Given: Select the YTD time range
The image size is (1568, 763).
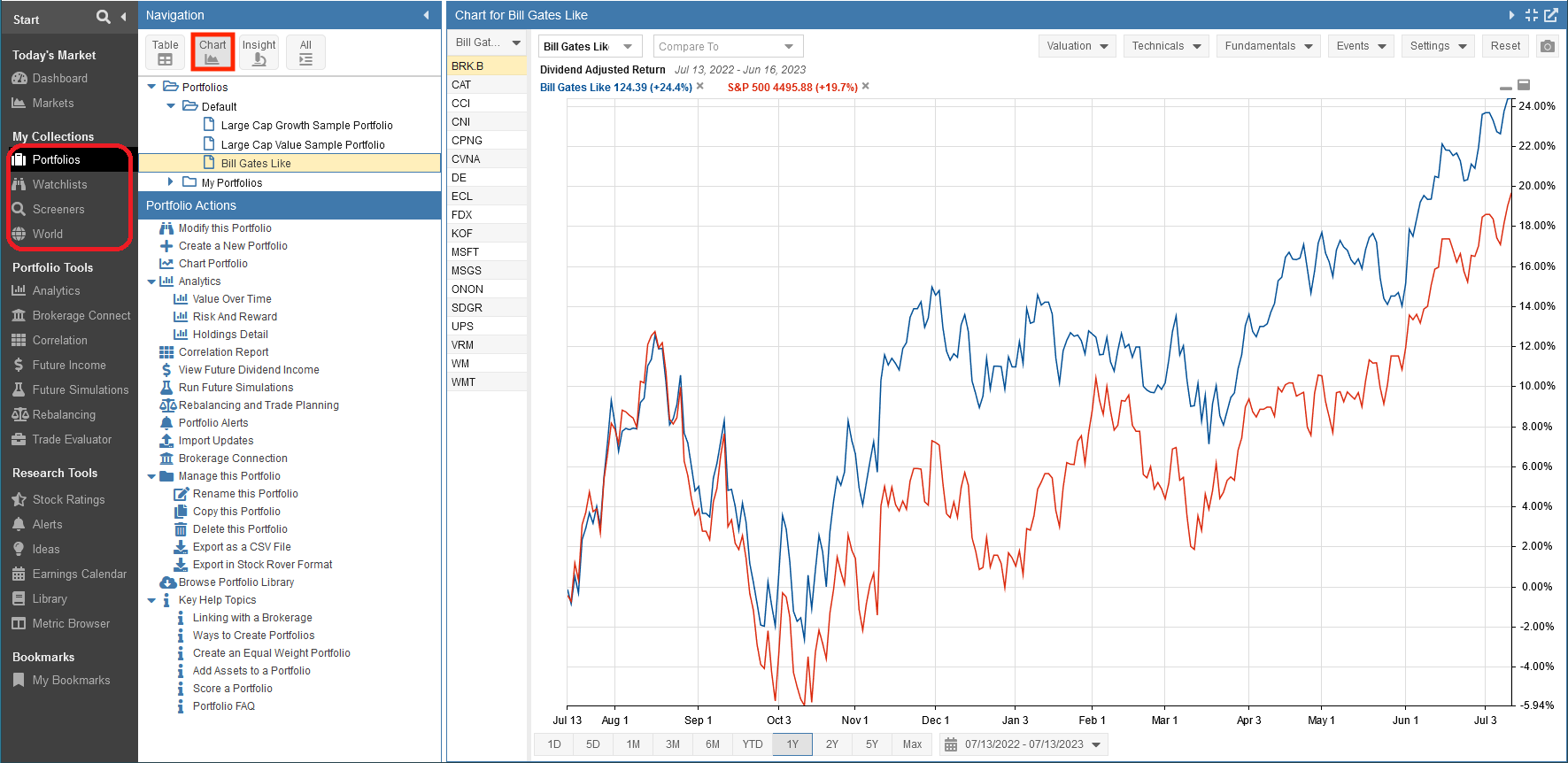Looking at the screenshot, I should pyautogui.click(x=753, y=744).
